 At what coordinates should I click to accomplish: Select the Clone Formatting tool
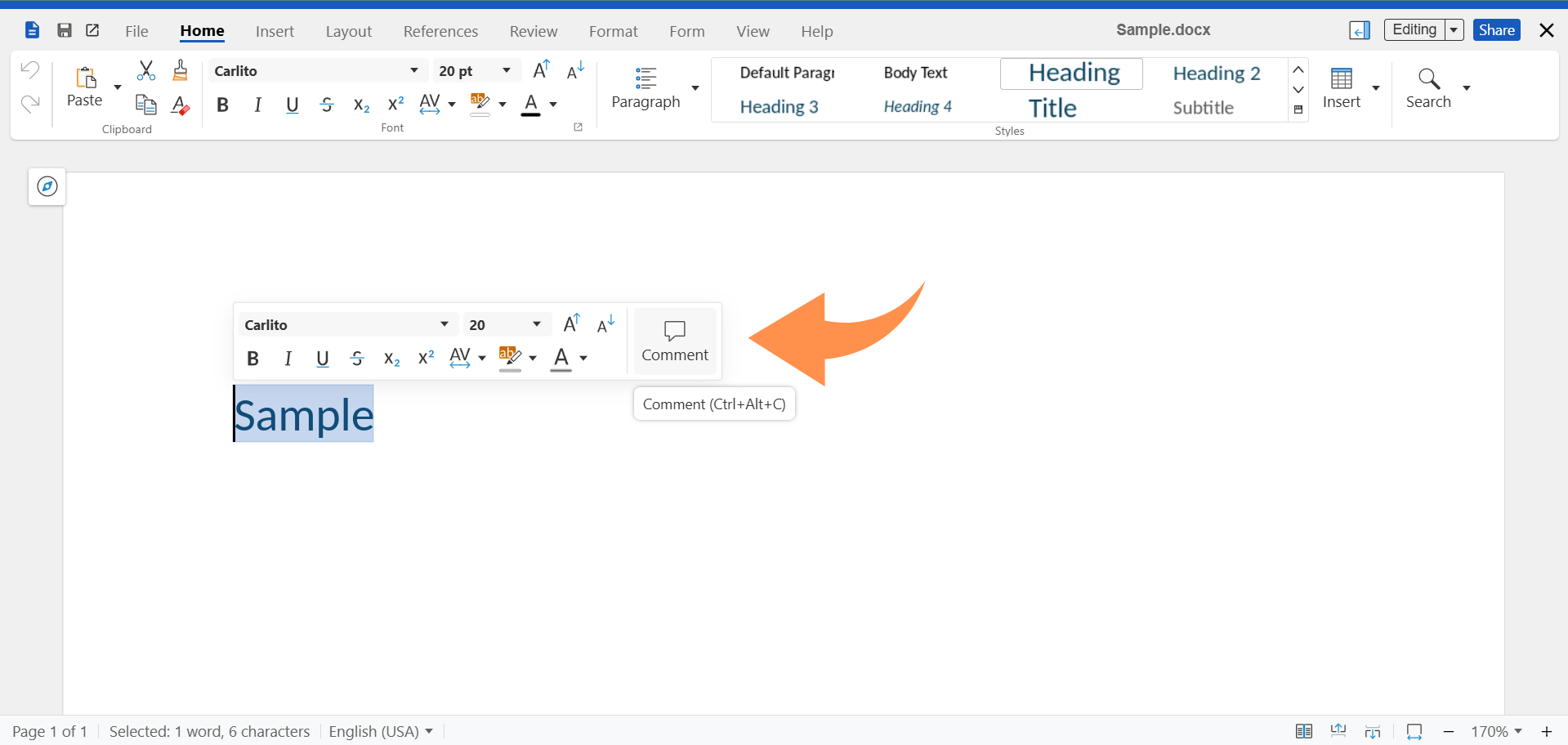point(180,70)
